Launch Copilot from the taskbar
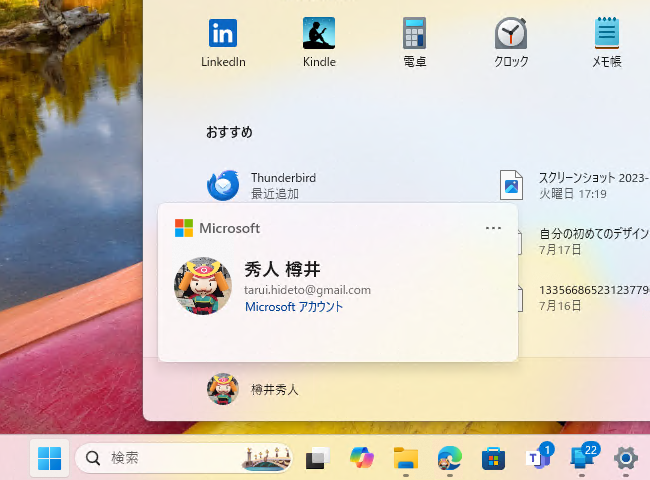650x480 pixels. 362,458
